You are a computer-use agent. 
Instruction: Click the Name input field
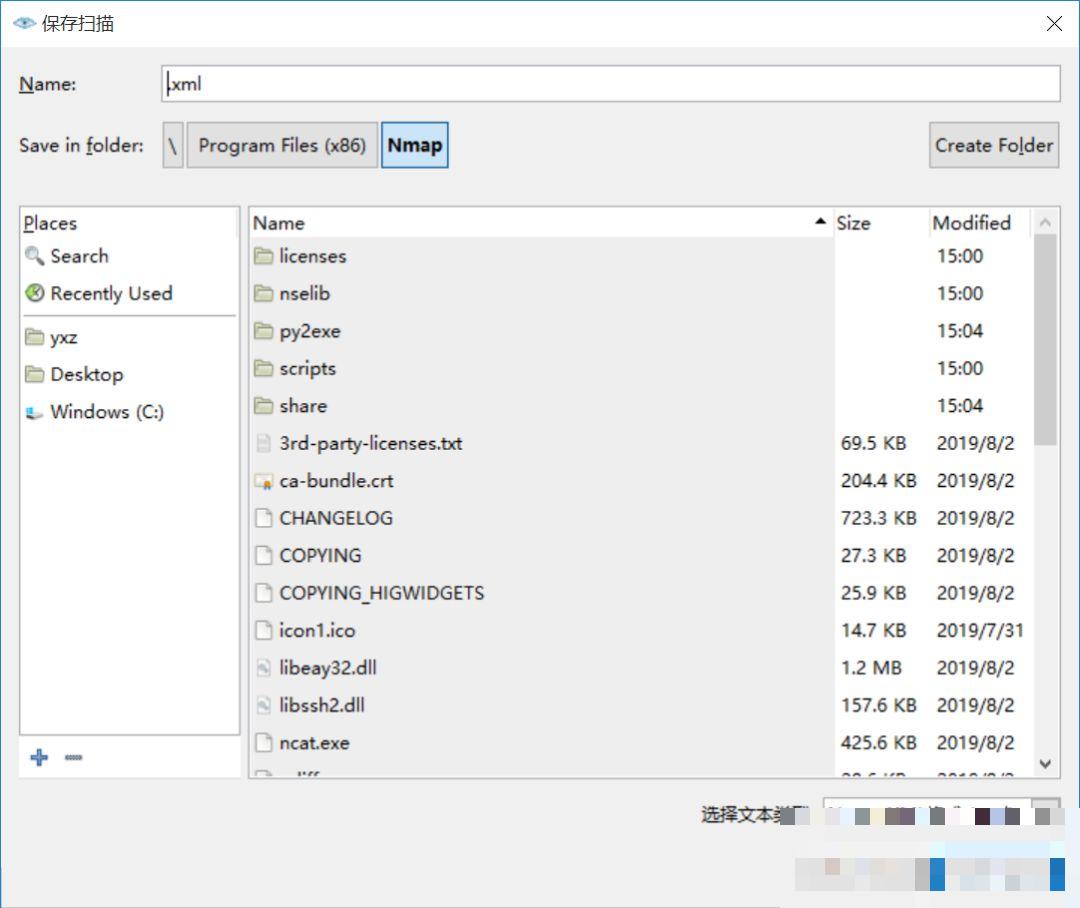pyautogui.click(x=610, y=84)
